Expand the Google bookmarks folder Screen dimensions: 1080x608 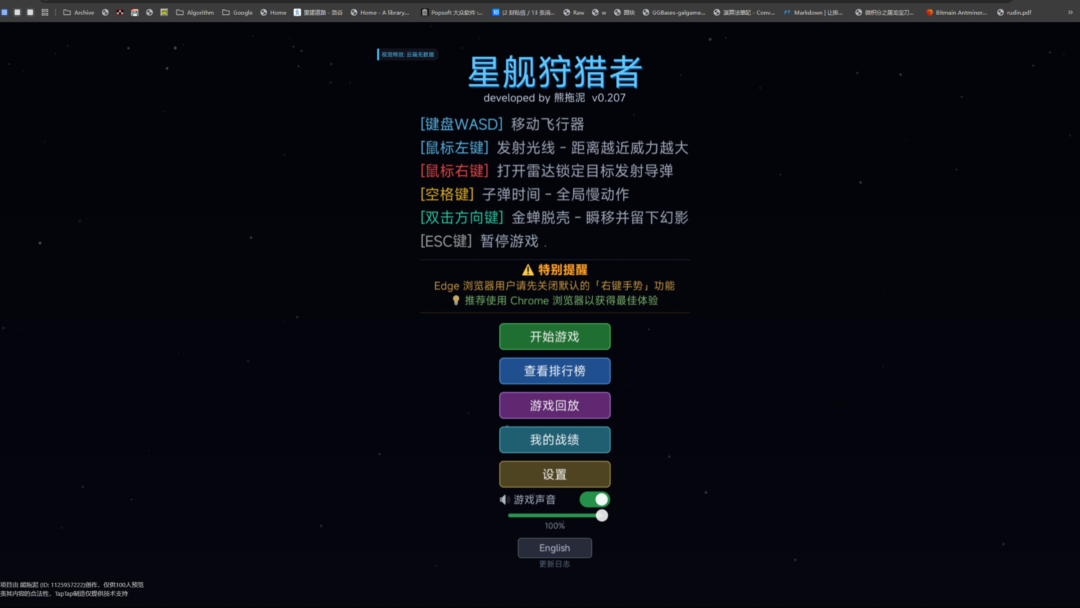(237, 12)
